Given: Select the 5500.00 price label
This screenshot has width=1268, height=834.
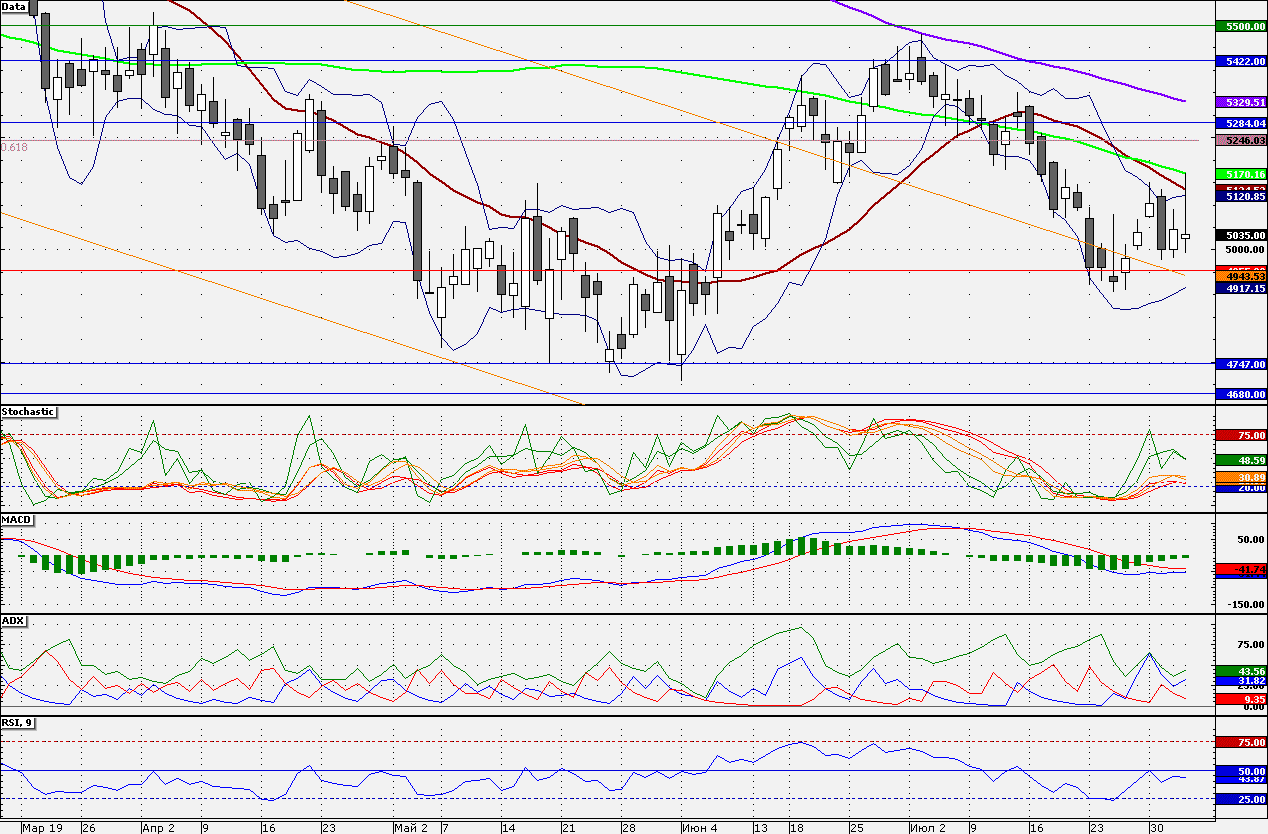Looking at the screenshot, I should tap(1240, 27).
